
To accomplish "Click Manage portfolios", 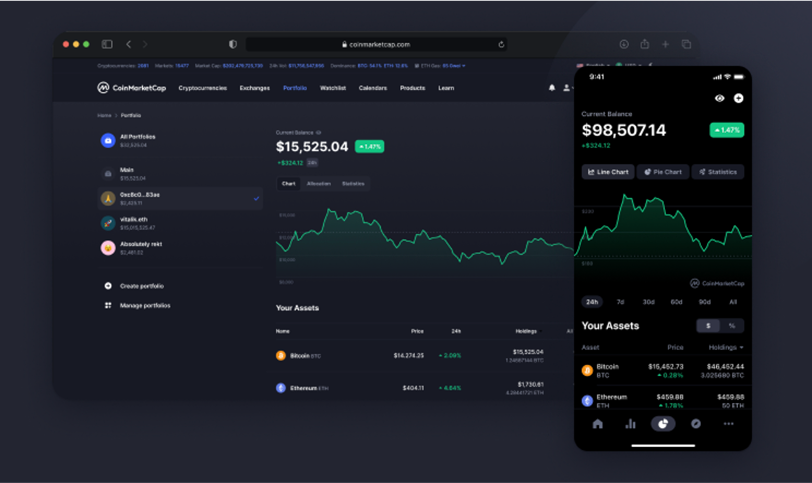I will coord(138,305).
